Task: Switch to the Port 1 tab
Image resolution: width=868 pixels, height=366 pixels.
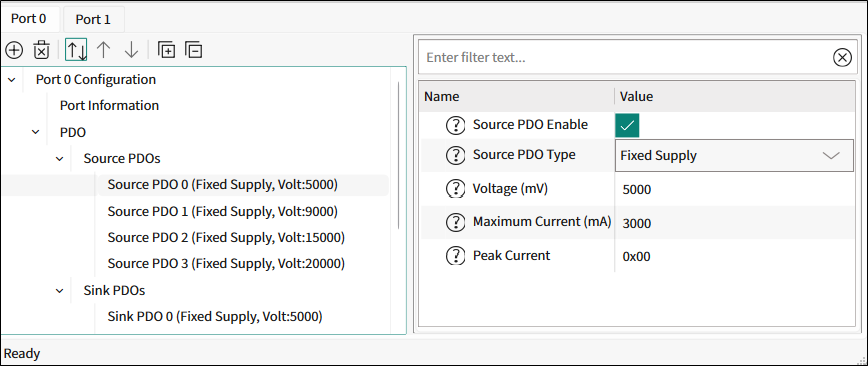Action: click(x=93, y=19)
